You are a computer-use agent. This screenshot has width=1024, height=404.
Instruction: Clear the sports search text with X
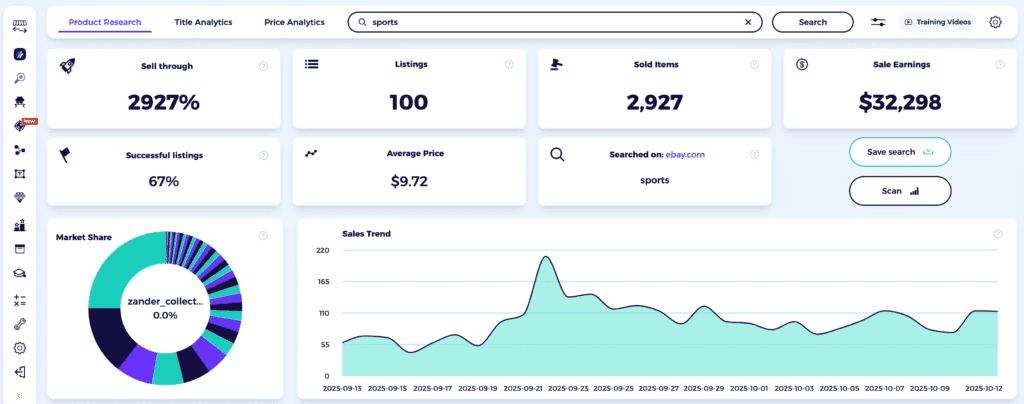click(x=748, y=22)
